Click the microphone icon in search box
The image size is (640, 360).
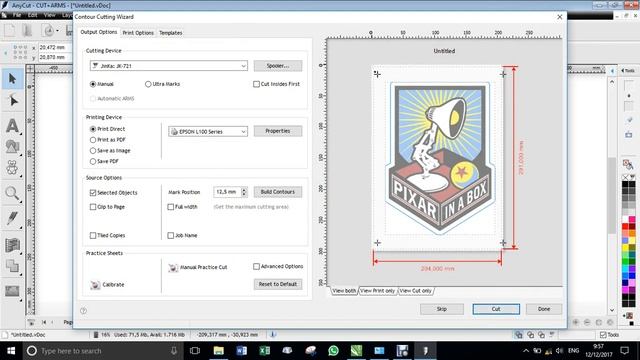pyautogui.click(x=174, y=351)
